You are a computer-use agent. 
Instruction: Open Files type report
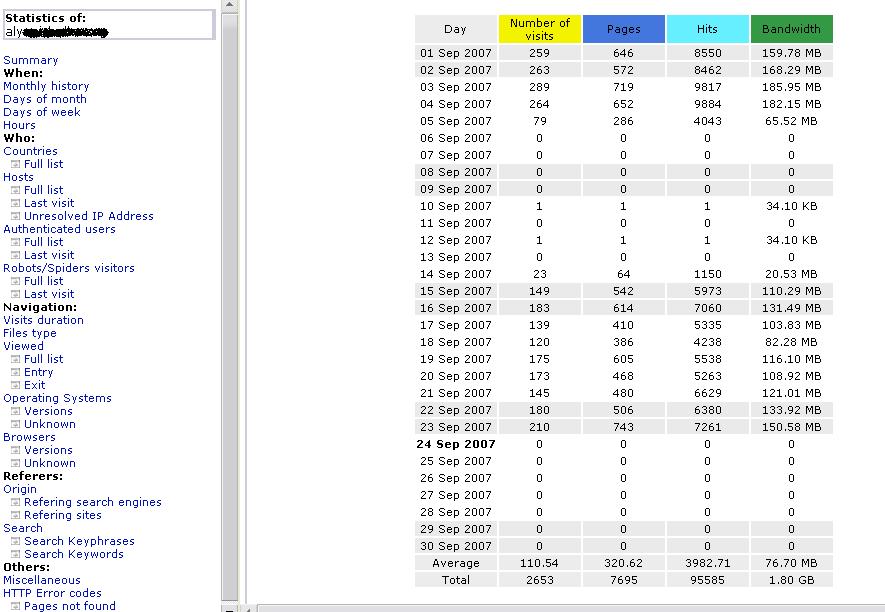(30, 333)
